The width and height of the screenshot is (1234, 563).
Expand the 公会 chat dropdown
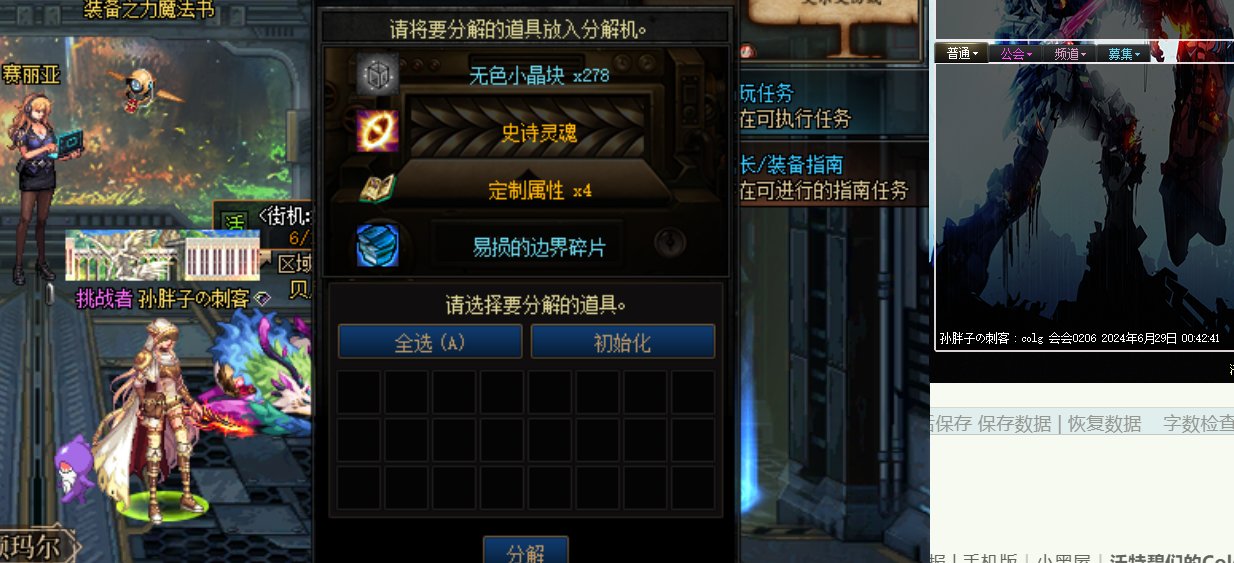(x=1016, y=53)
